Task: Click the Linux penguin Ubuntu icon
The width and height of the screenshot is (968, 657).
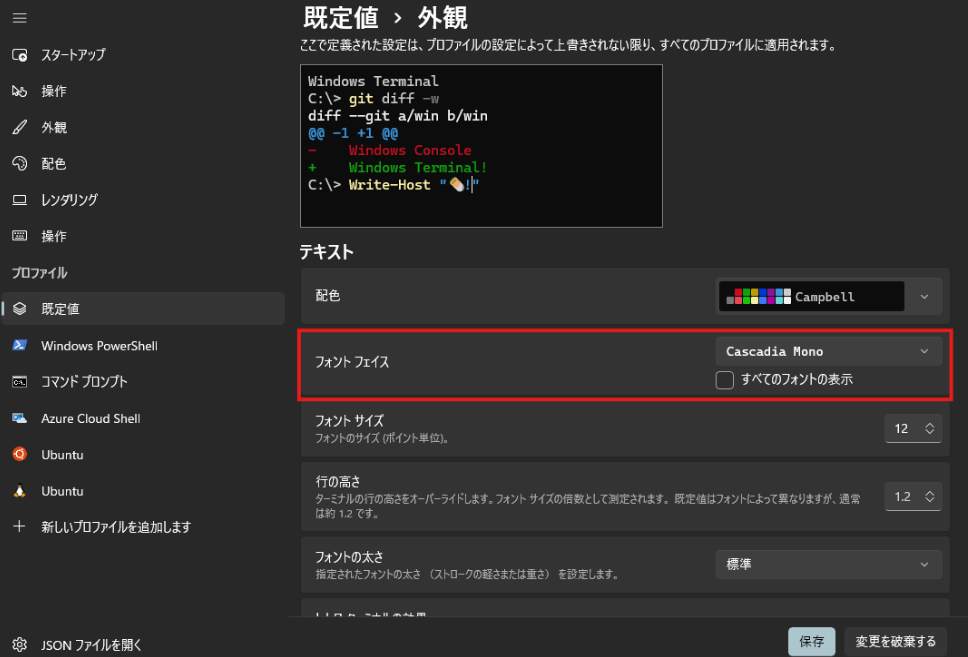Action: point(20,491)
